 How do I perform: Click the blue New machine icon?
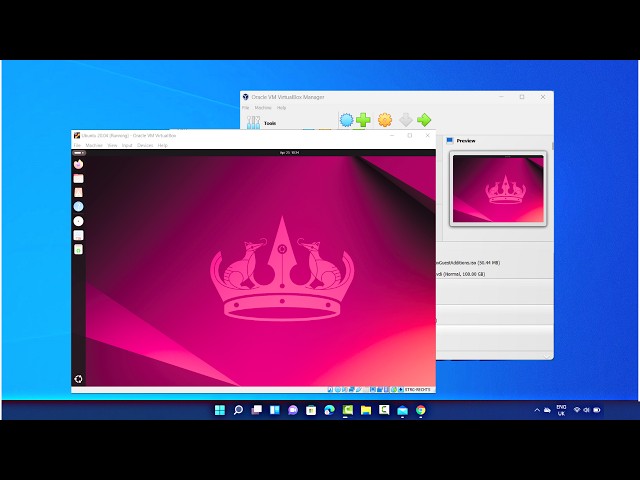(346, 120)
